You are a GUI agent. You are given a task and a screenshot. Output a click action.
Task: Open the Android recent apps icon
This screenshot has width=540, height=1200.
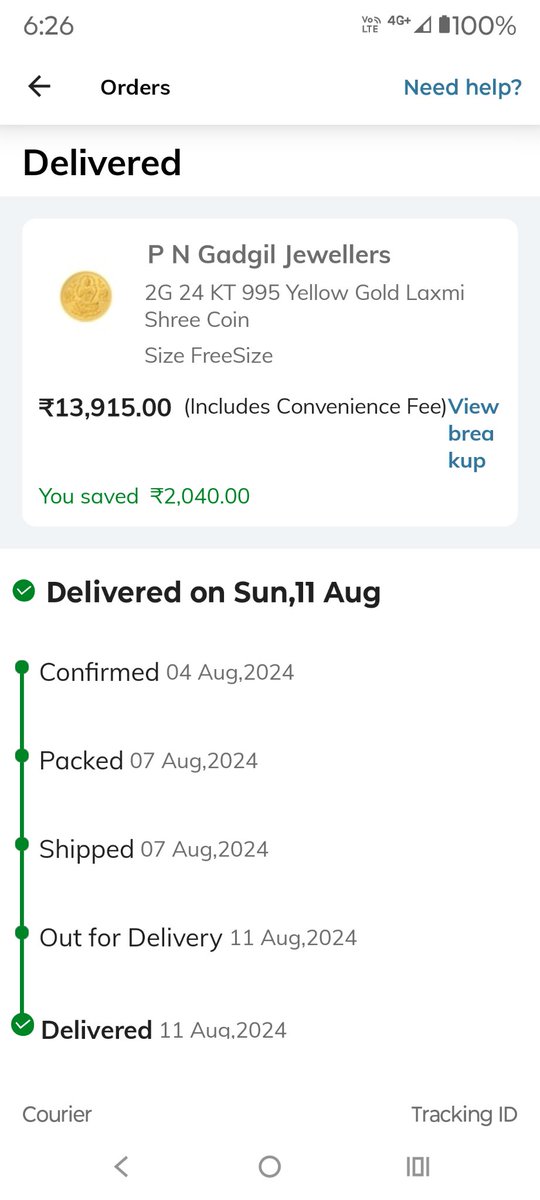pyautogui.click(x=418, y=1166)
